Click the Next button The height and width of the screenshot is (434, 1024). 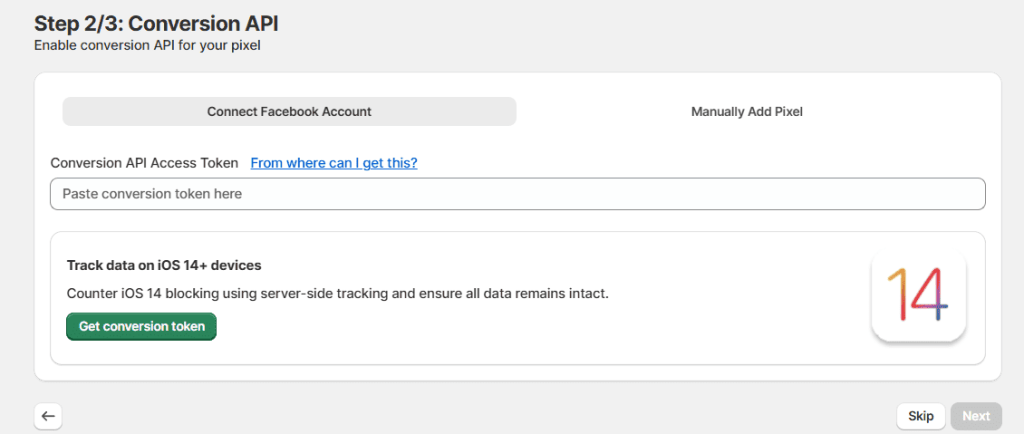[976, 416]
